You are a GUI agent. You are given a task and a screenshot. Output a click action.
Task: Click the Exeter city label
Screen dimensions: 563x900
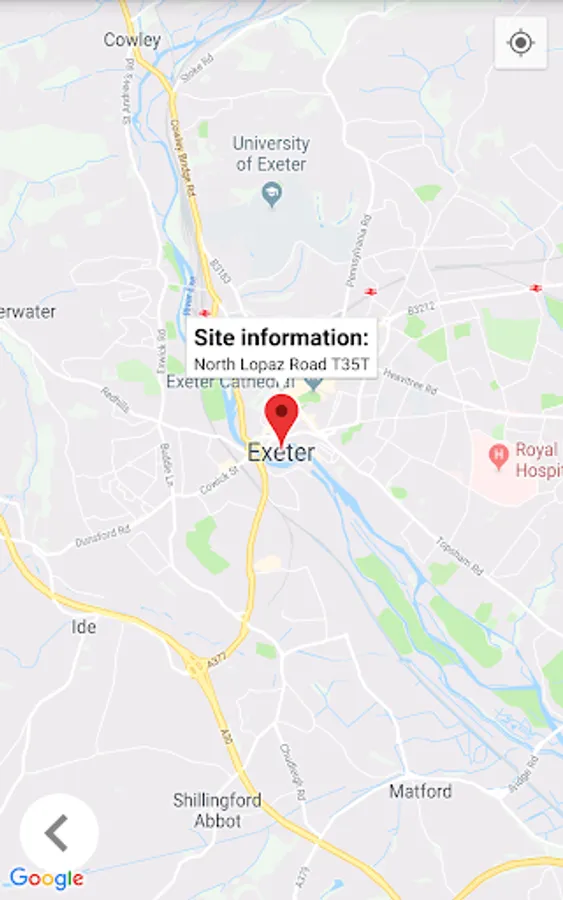(x=281, y=453)
